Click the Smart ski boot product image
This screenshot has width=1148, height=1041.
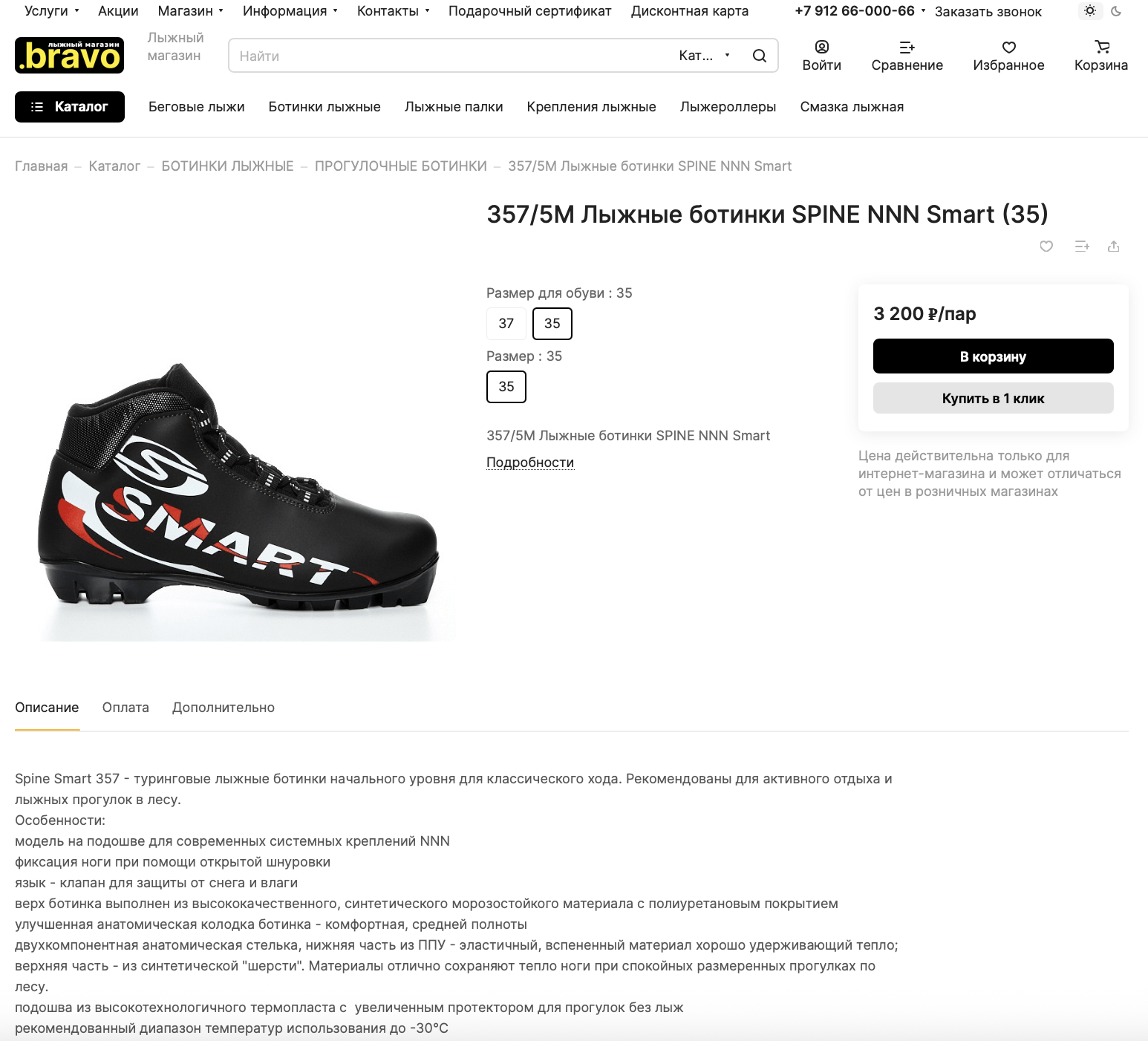(239, 490)
